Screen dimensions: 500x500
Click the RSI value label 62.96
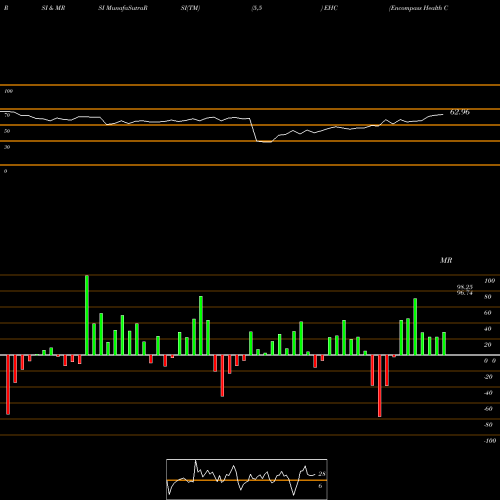(x=460, y=112)
